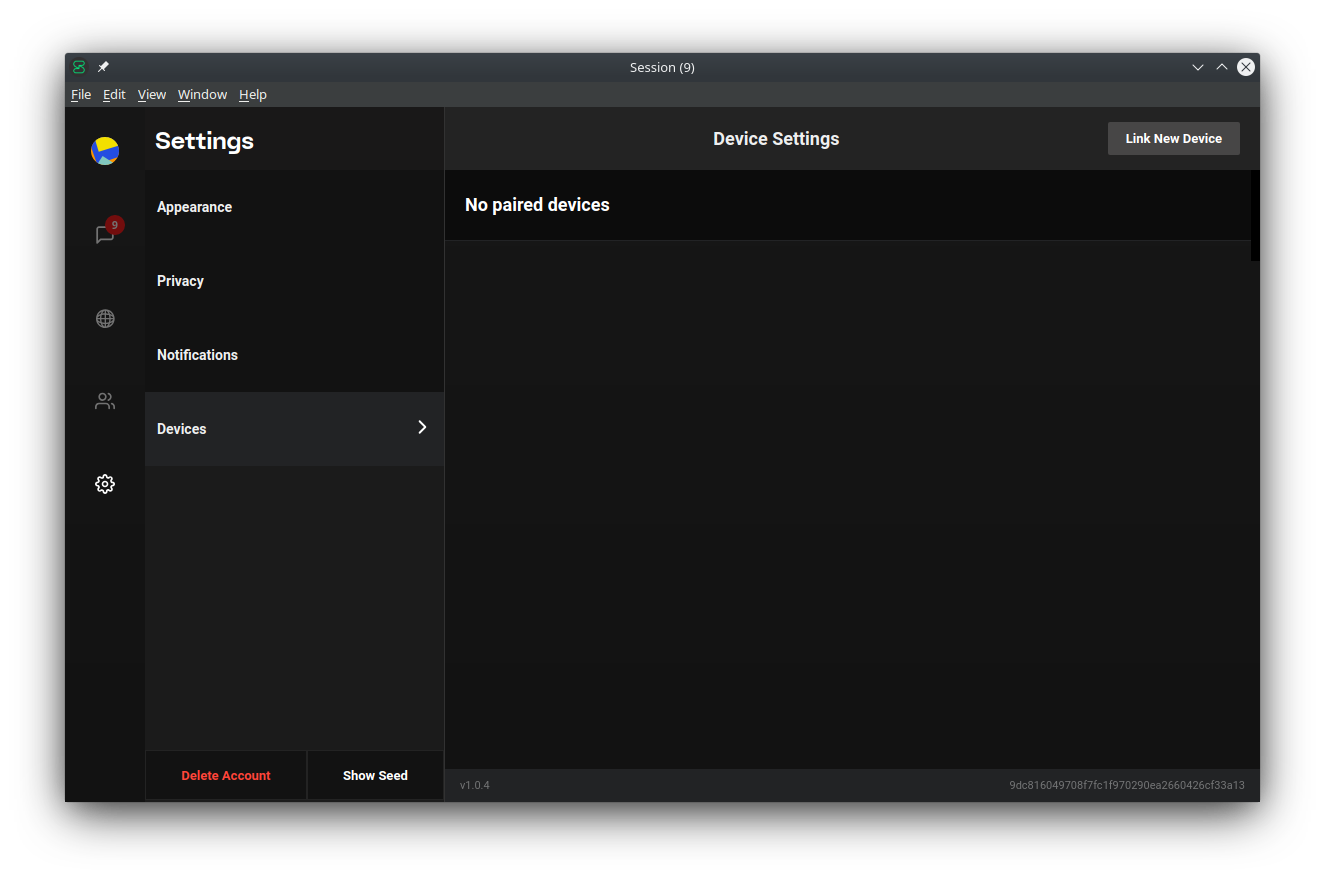
Task: Click the up chevron in the titlebar
Action: pos(1221,66)
